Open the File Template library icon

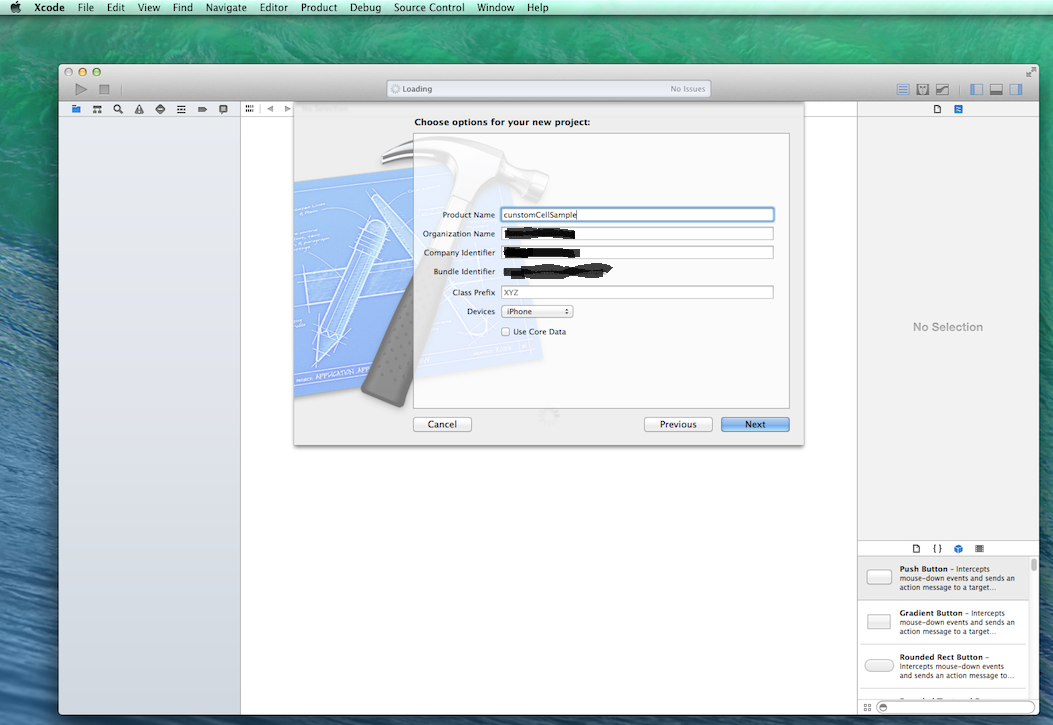coord(916,548)
